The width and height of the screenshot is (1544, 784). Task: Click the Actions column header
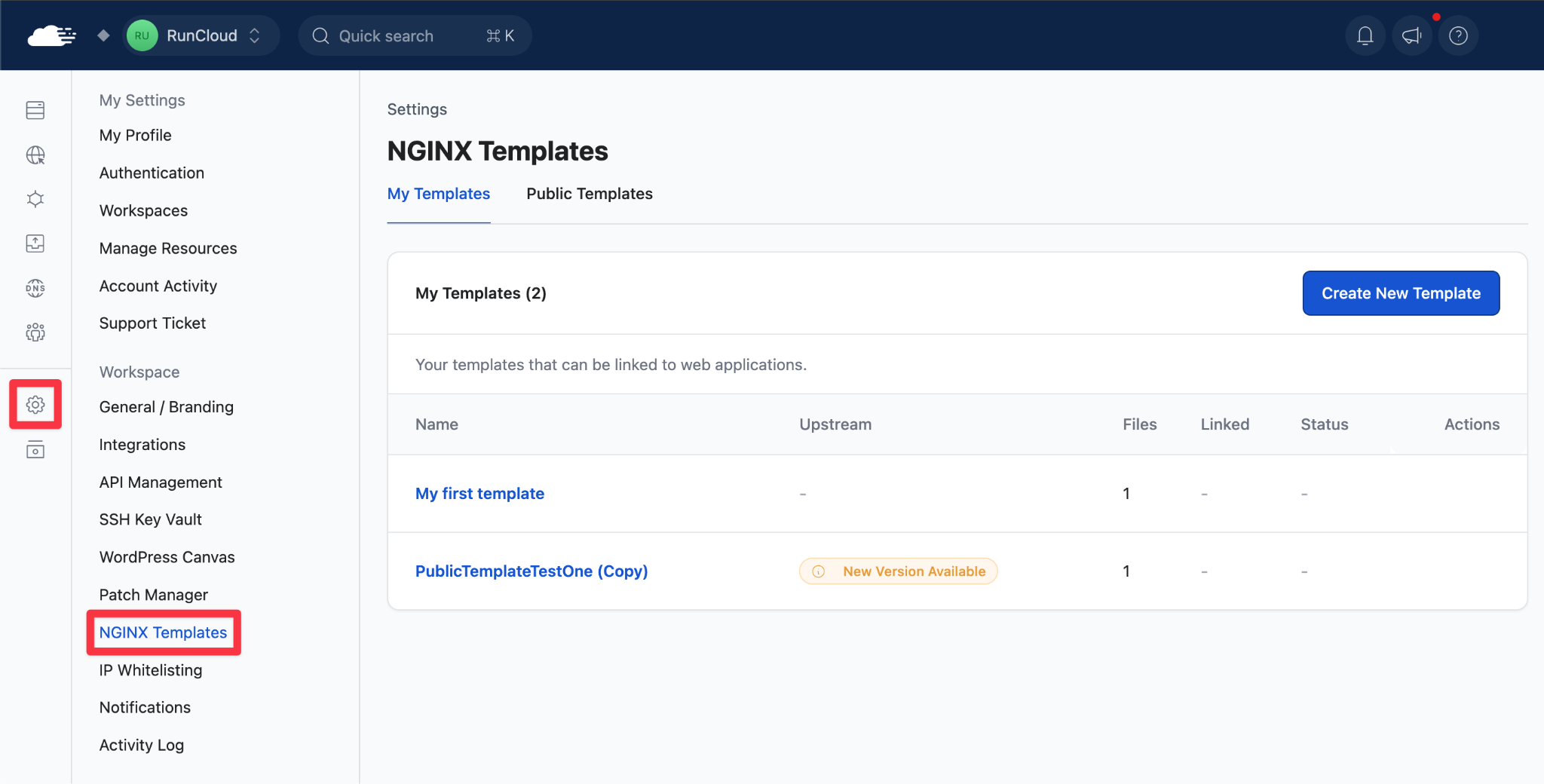coord(1472,424)
